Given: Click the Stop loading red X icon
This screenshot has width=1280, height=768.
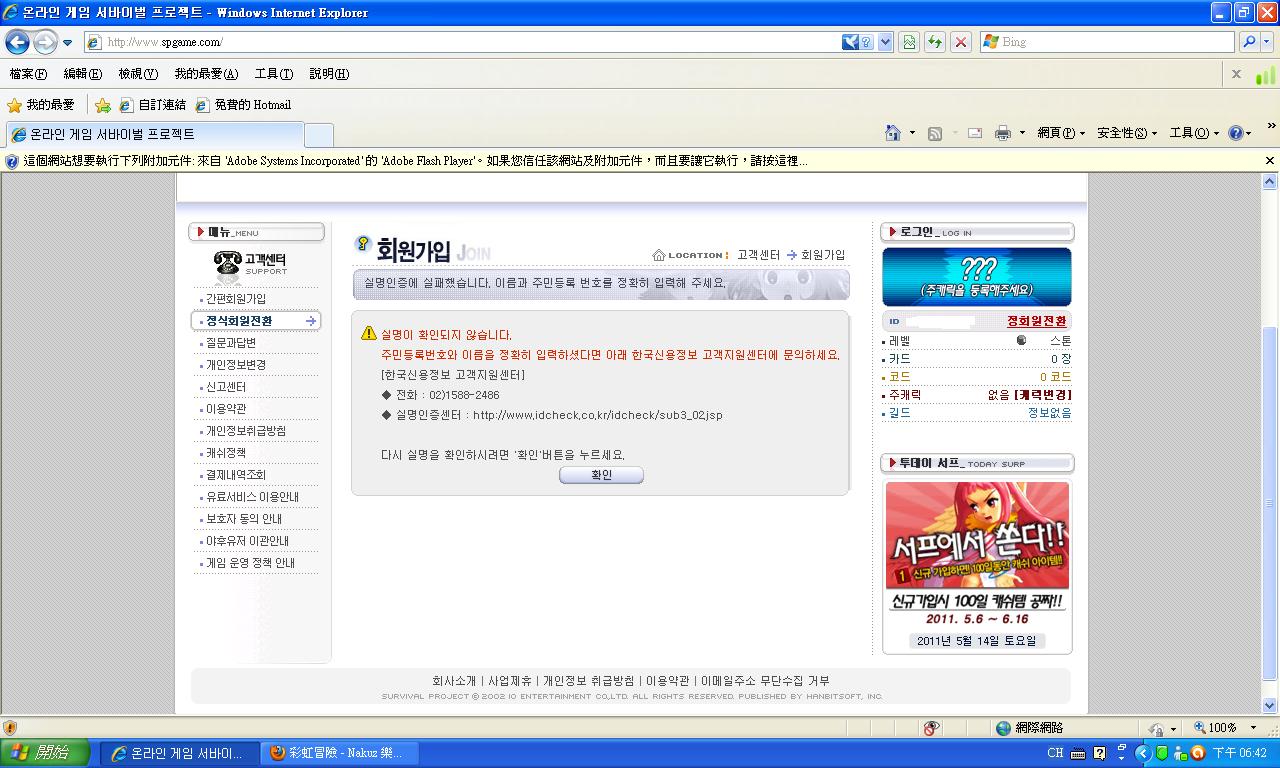Looking at the screenshot, I should [961, 42].
